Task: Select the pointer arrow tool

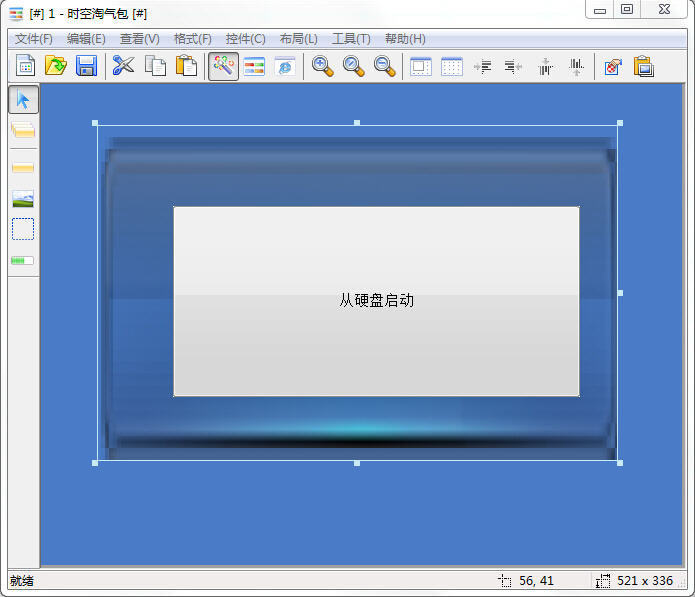Action: 23,100
